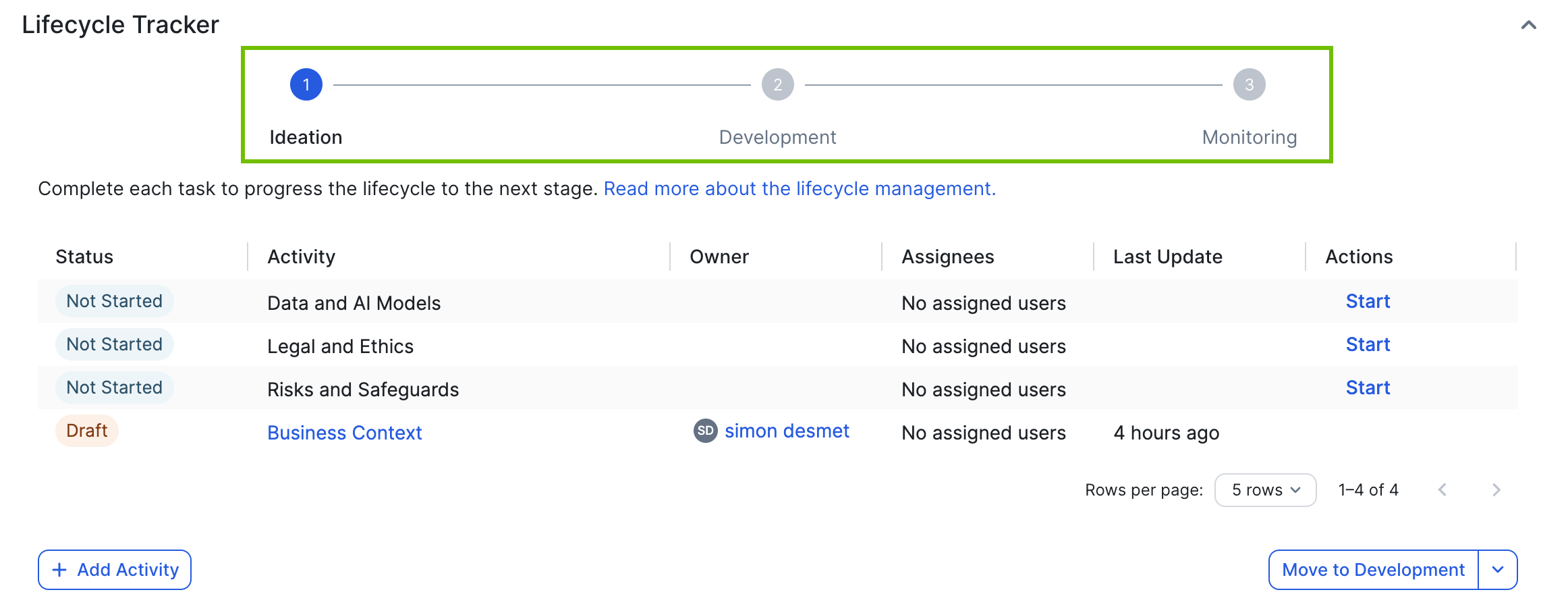Click the Draft status badge
Image resolution: width=1568 pixels, height=613 pixels.
87,431
